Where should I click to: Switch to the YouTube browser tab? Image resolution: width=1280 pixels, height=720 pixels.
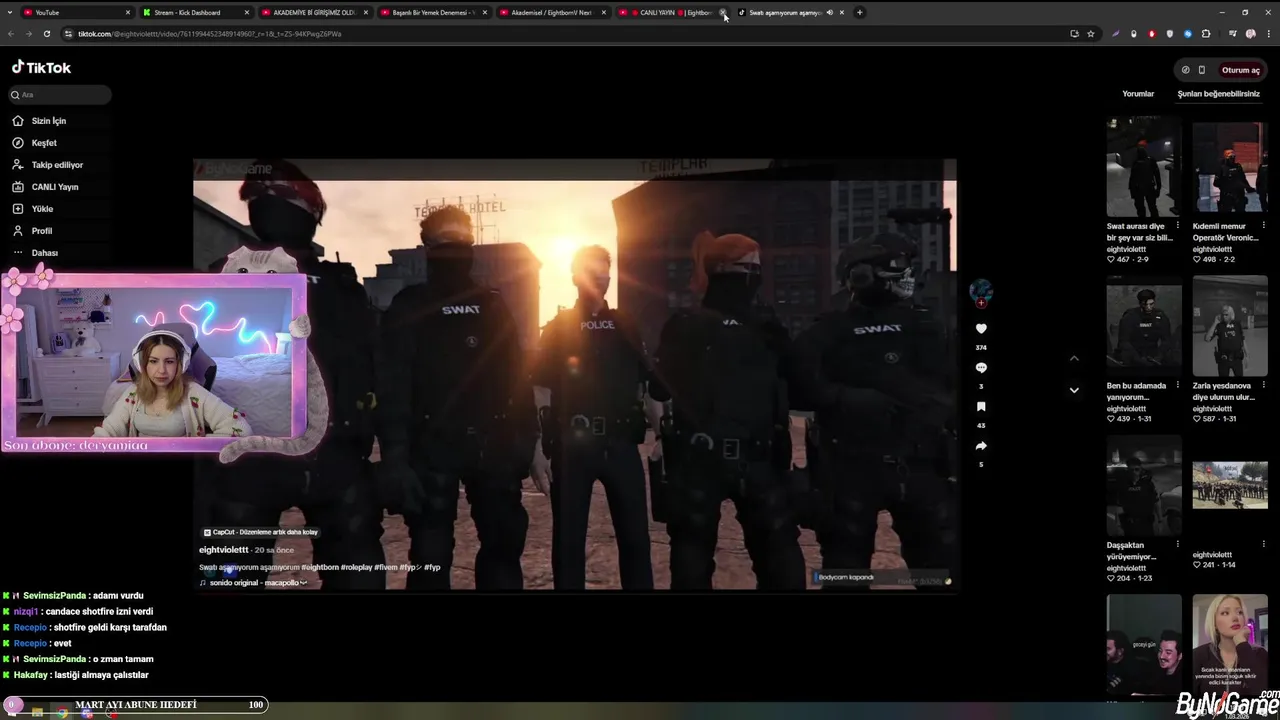coord(78,12)
